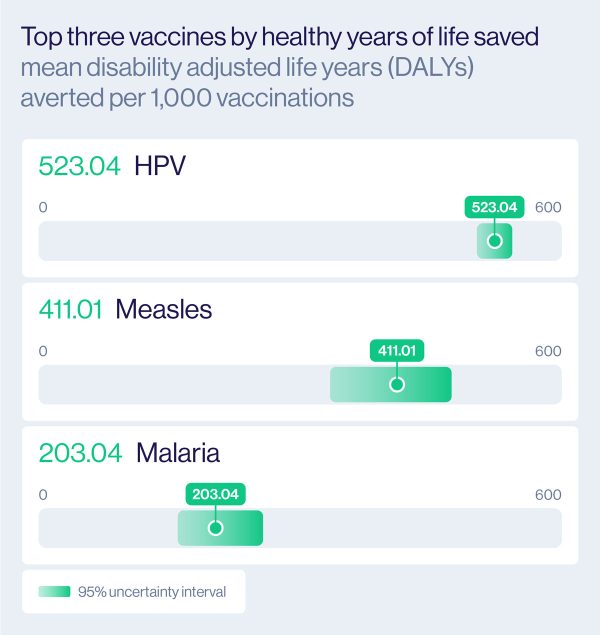This screenshot has width=600, height=635.
Task: Click the 600 axis label on Malaria bar
Action: [x=548, y=494]
